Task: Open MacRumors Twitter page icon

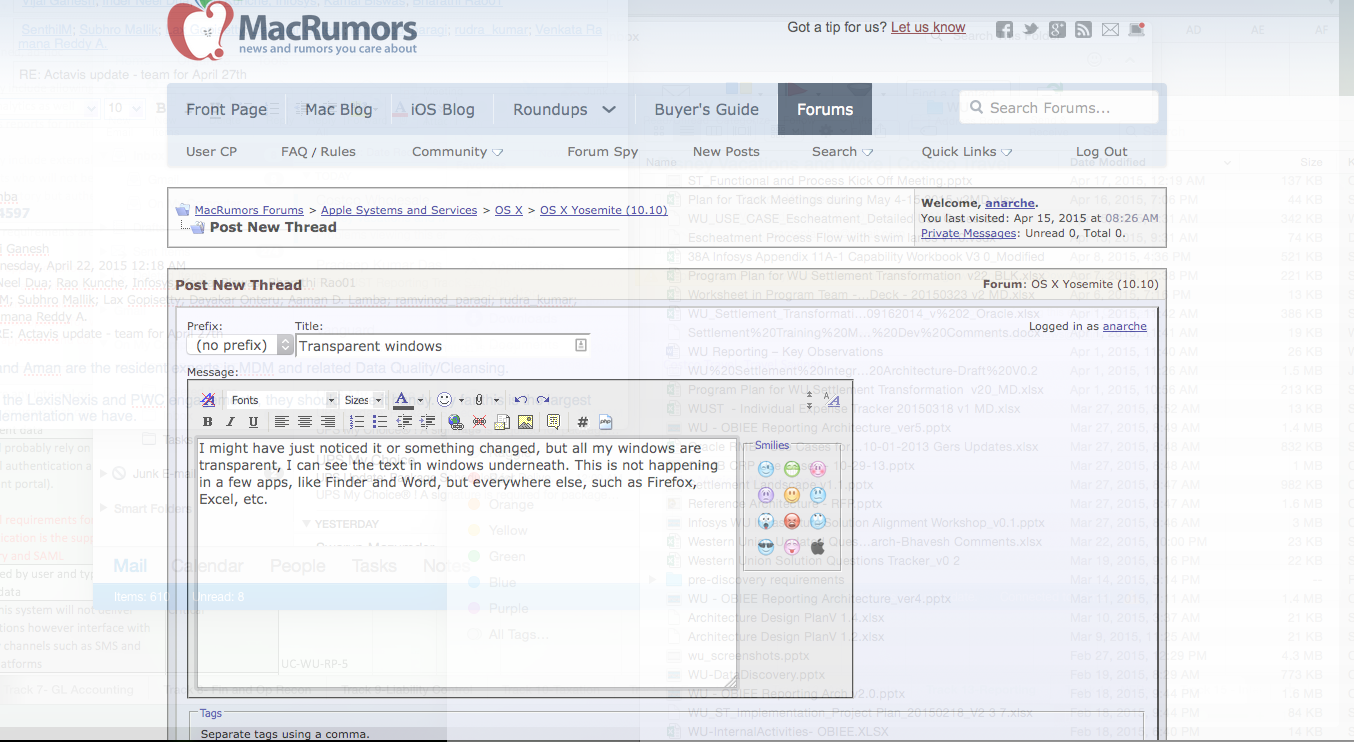Action: (1031, 29)
